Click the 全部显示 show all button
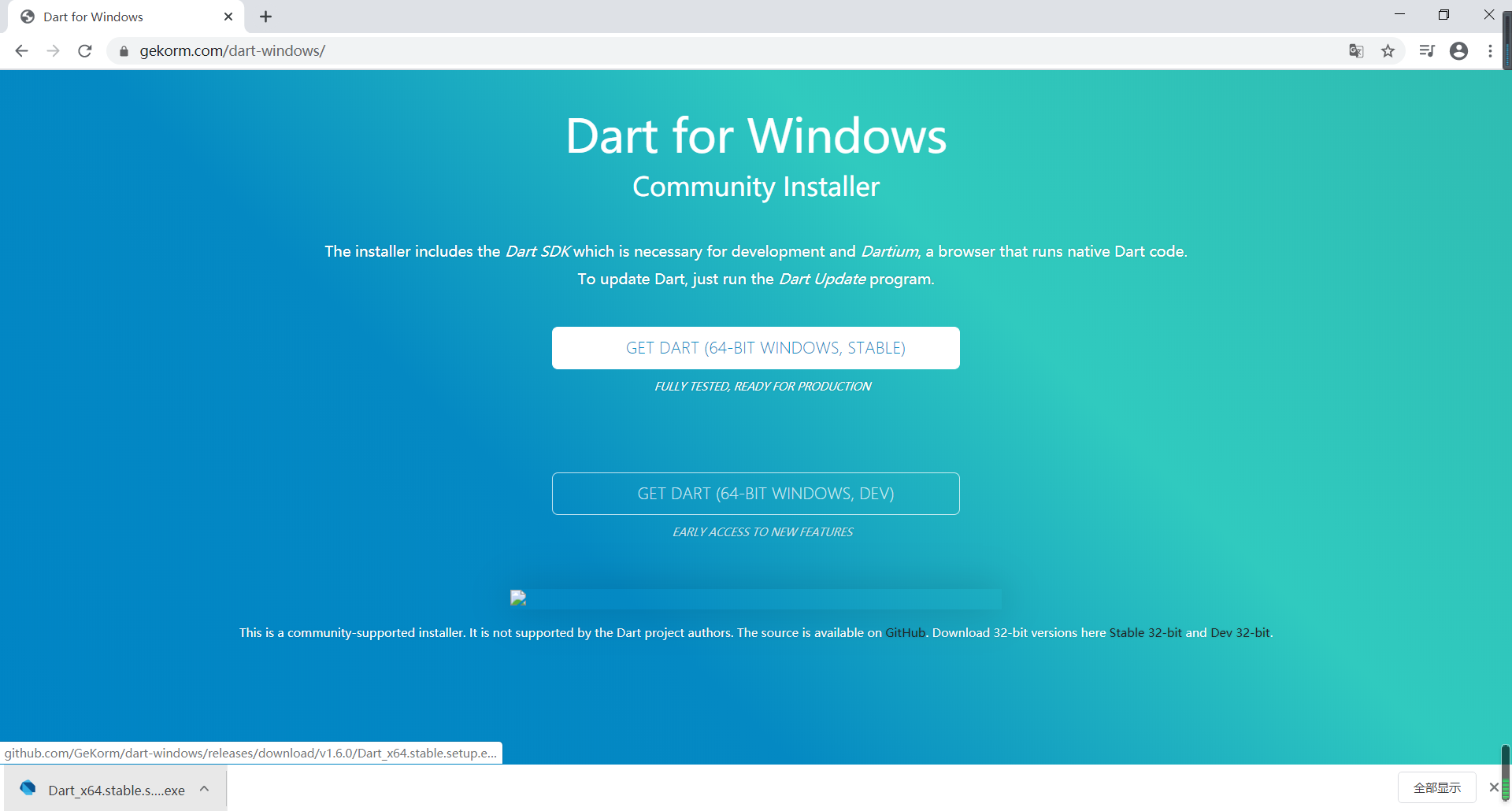 pos(1437,787)
